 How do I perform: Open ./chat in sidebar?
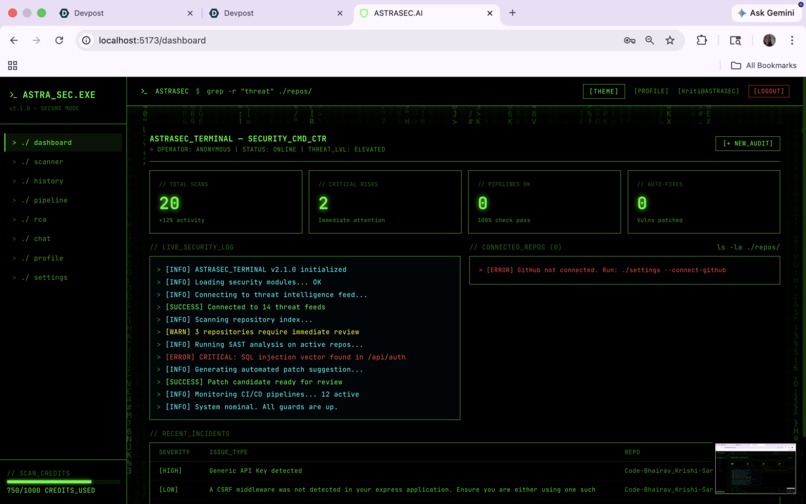(63, 239)
